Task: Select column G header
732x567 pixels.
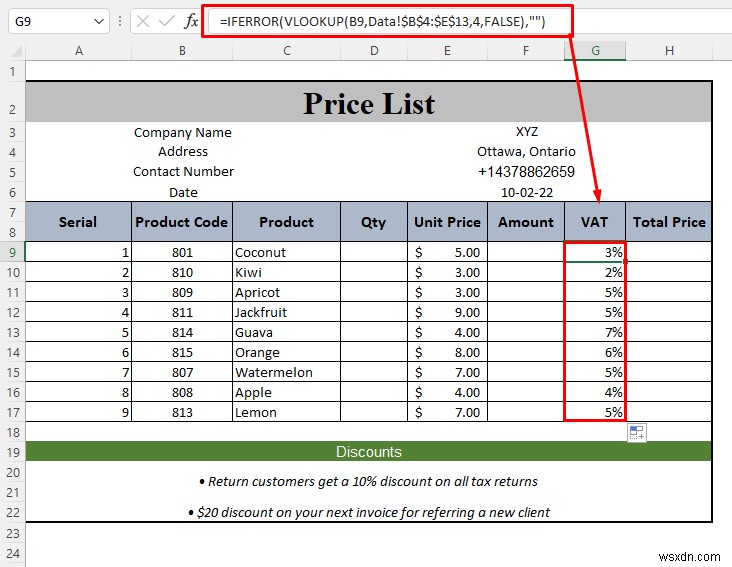Action: coord(595,51)
